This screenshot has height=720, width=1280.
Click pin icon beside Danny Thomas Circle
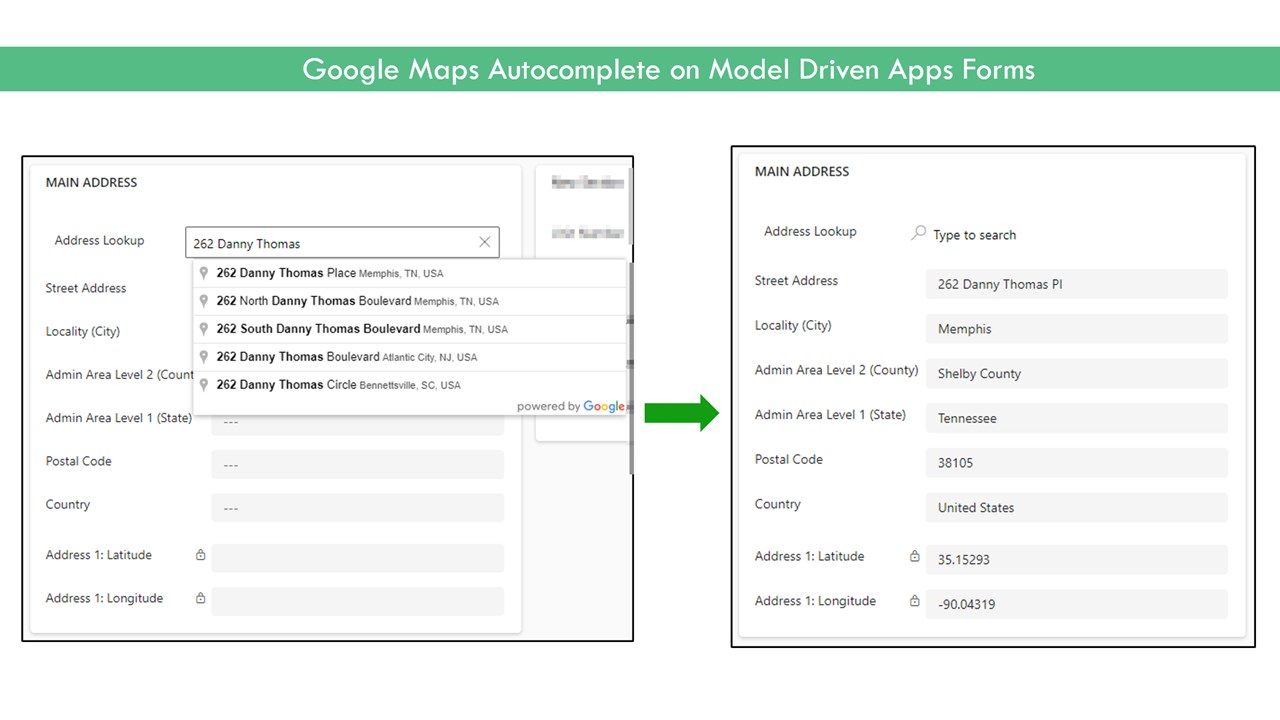click(x=204, y=385)
